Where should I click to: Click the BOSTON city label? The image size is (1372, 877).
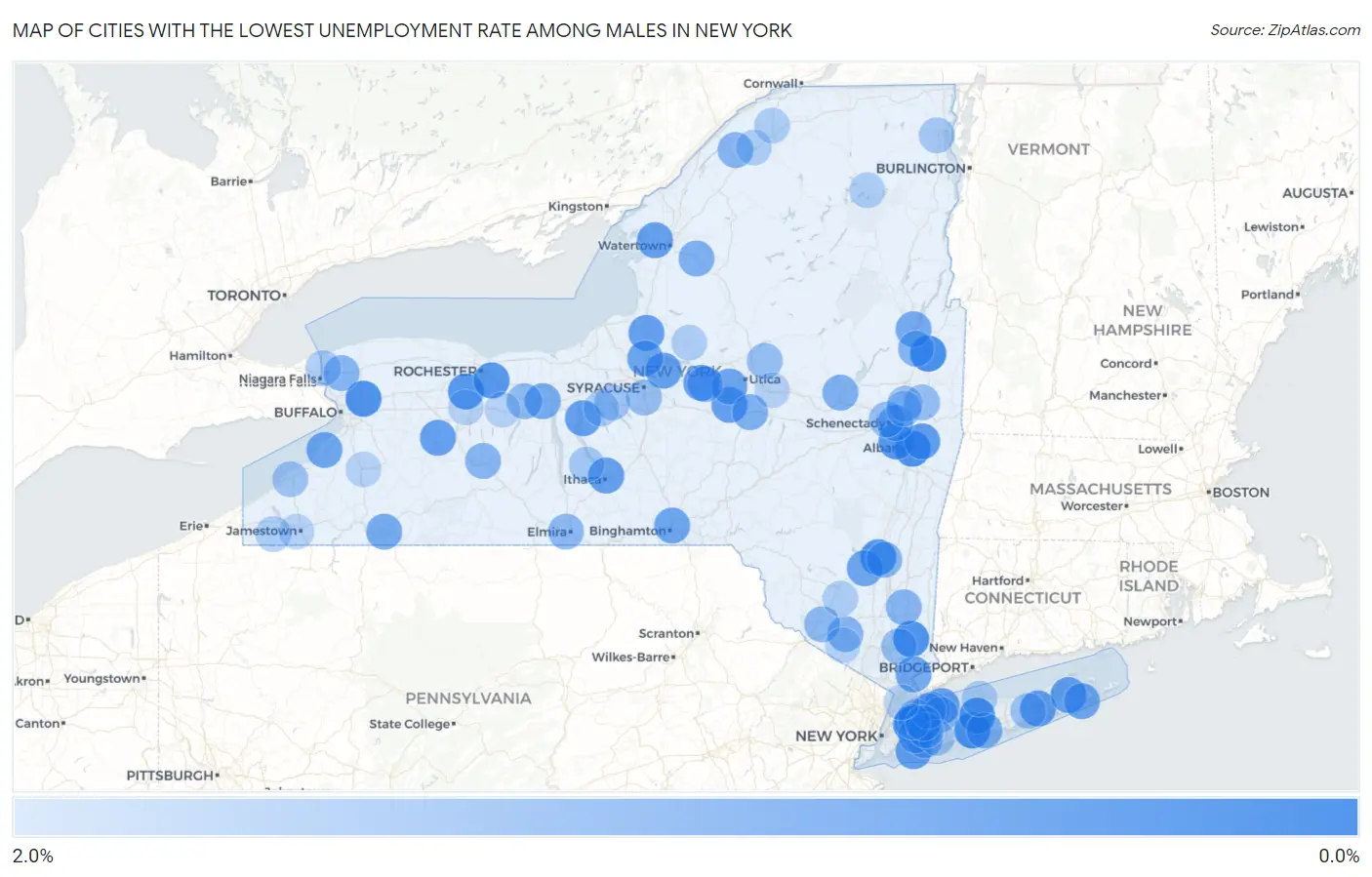[x=1240, y=493]
